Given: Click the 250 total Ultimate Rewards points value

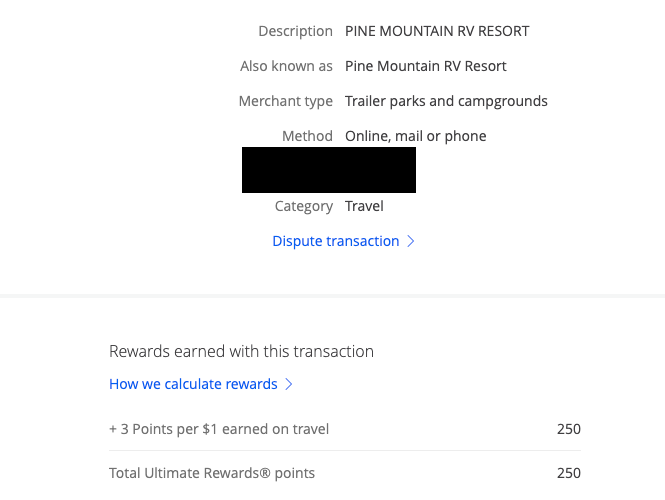Looking at the screenshot, I should coord(568,473).
